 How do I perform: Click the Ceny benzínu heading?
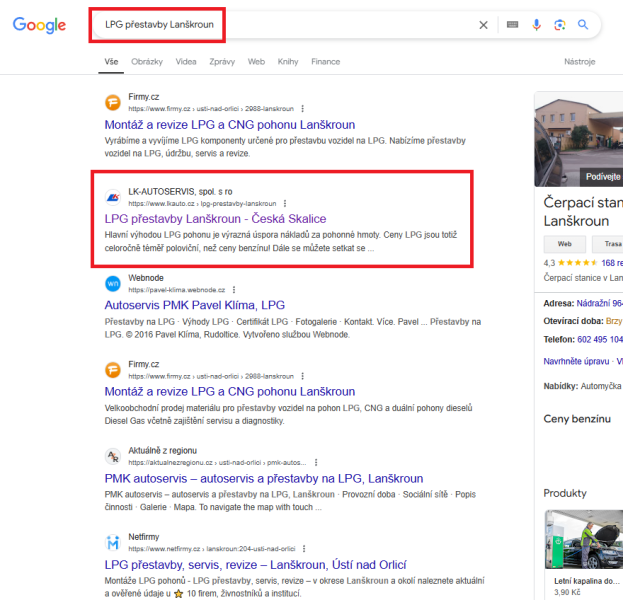click(577, 419)
